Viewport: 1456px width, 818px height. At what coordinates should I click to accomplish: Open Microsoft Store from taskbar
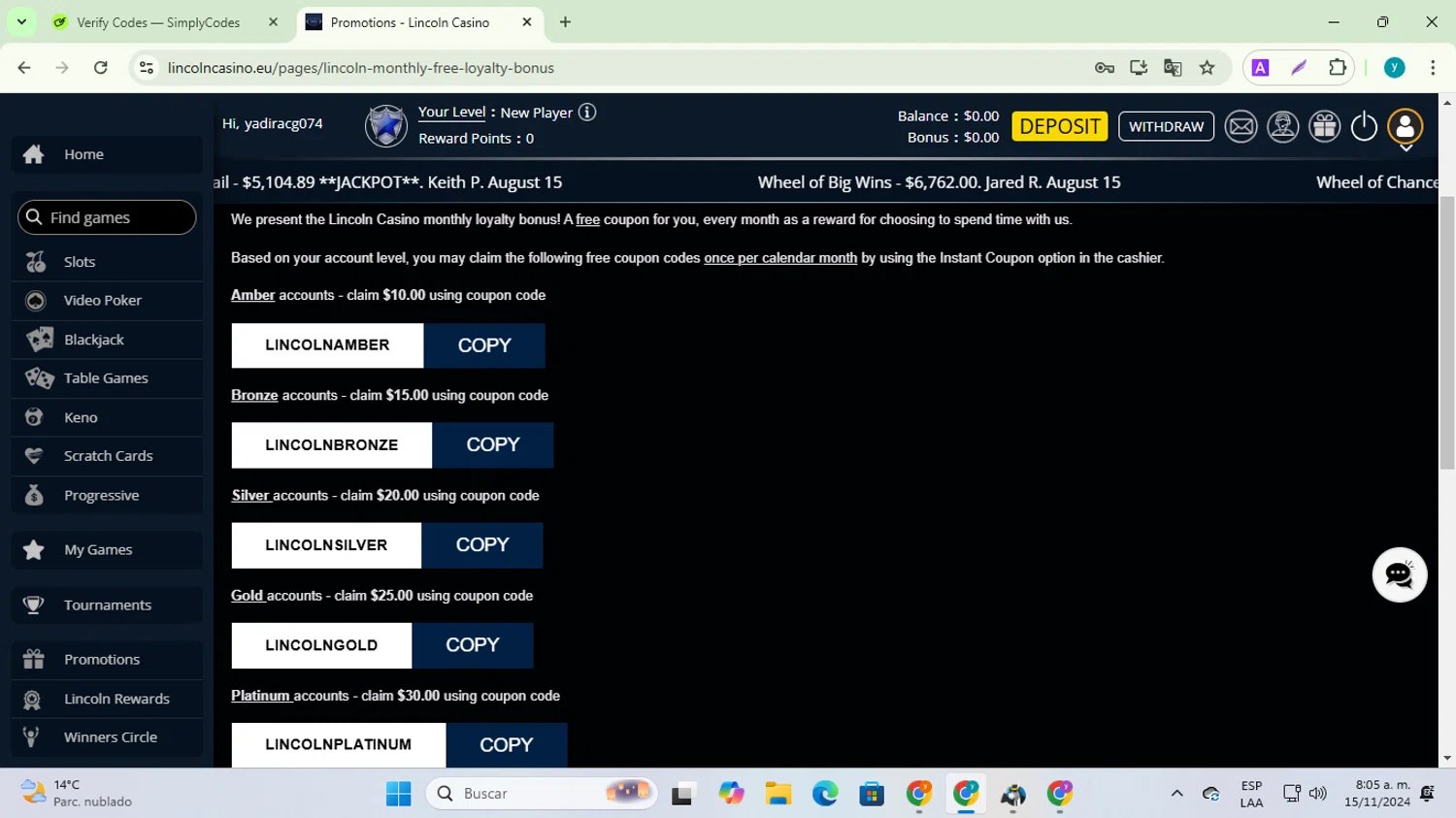872,794
